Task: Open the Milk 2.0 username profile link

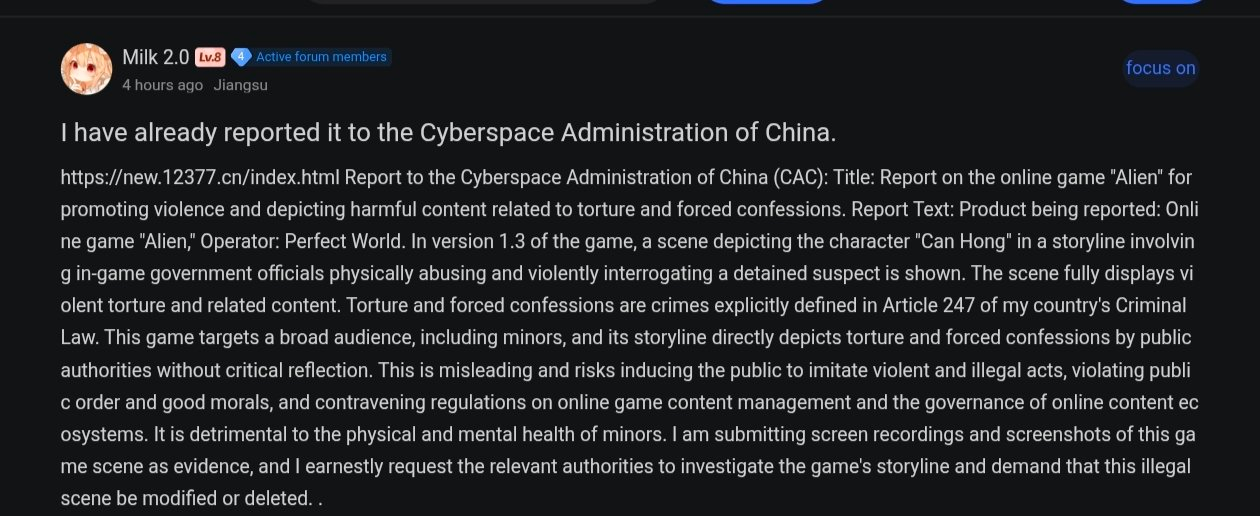Action: click(x=156, y=57)
